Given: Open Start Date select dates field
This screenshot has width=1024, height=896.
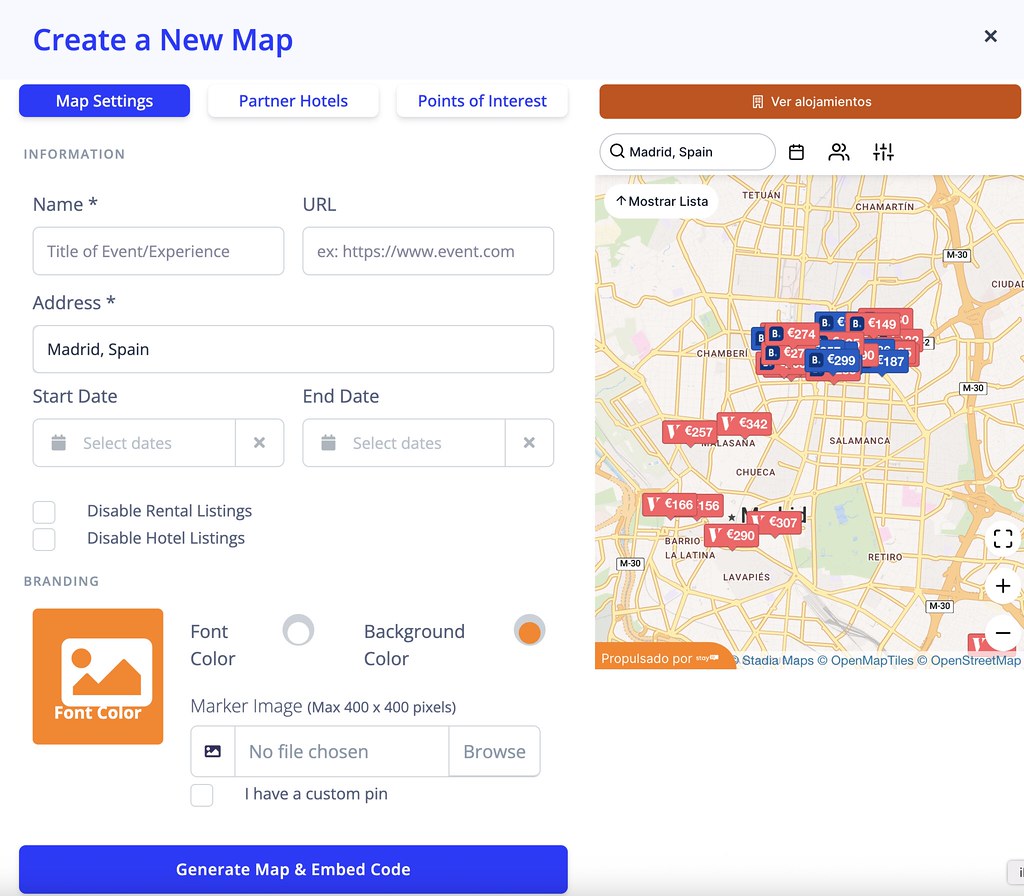Looking at the screenshot, I should point(134,443).
